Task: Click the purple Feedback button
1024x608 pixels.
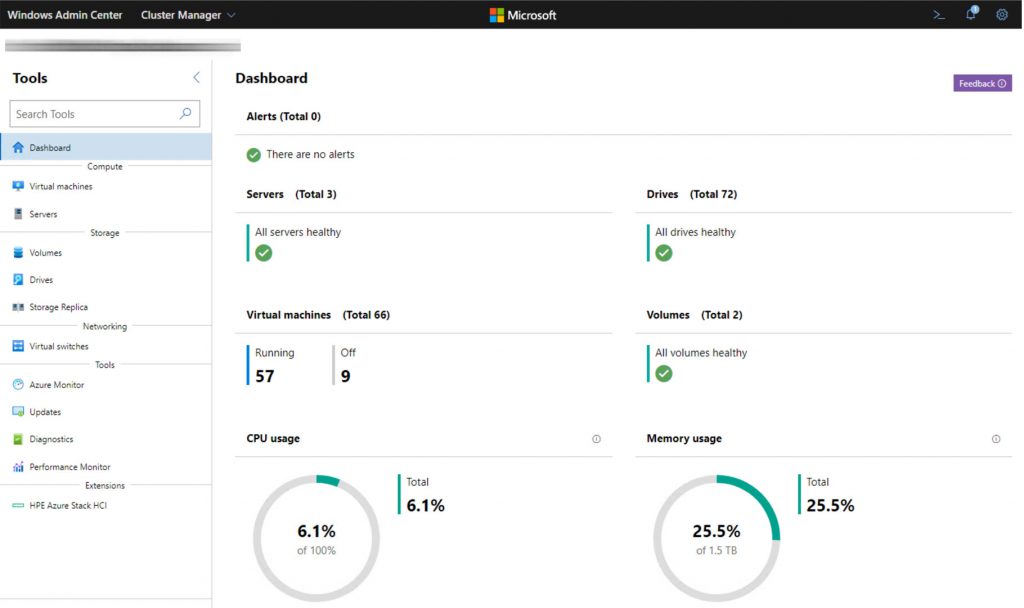Action: point(982,84)
